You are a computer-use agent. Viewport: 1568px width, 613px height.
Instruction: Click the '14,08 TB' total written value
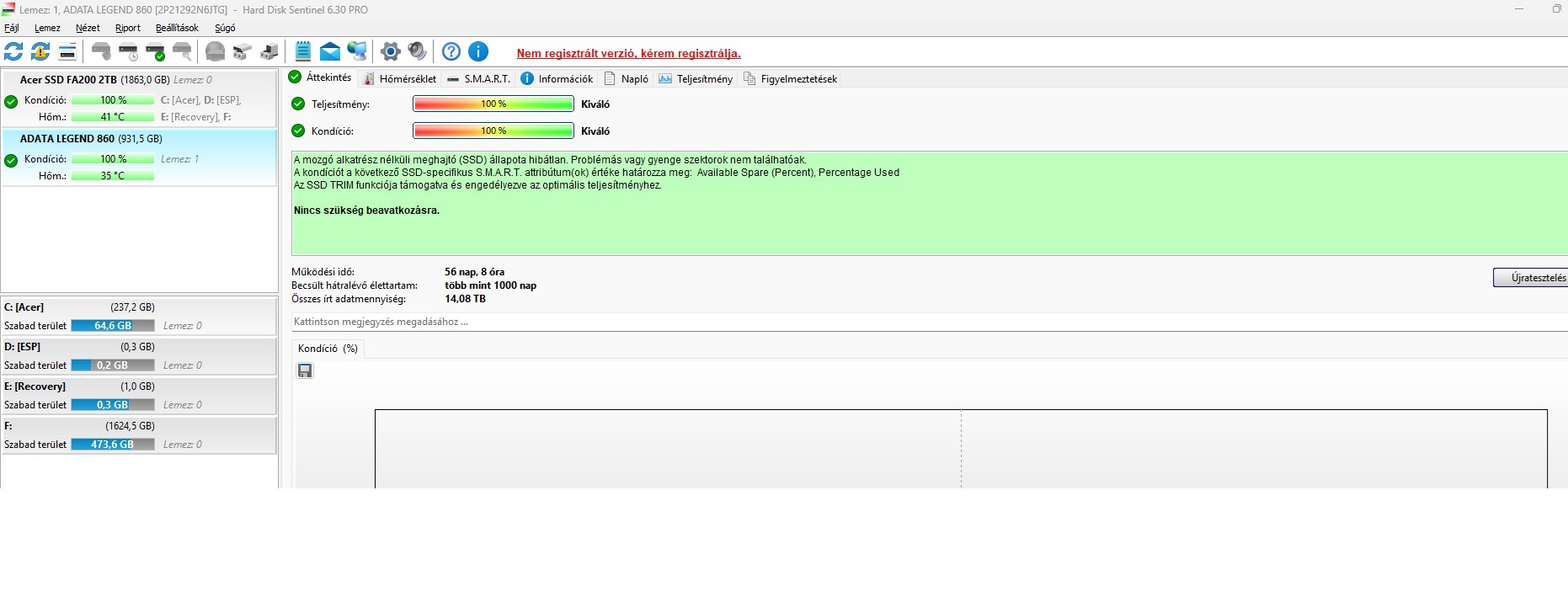[466, 299]
